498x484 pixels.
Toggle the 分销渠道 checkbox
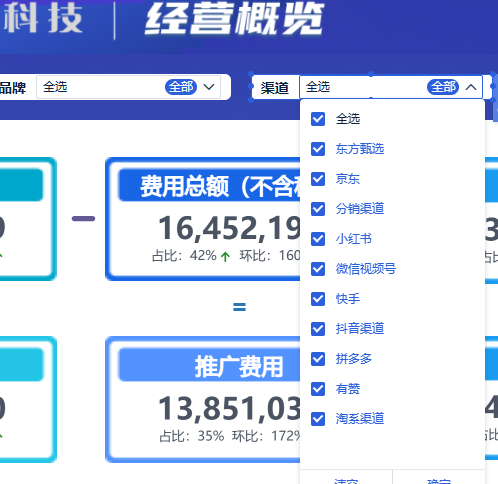(318, 209)
